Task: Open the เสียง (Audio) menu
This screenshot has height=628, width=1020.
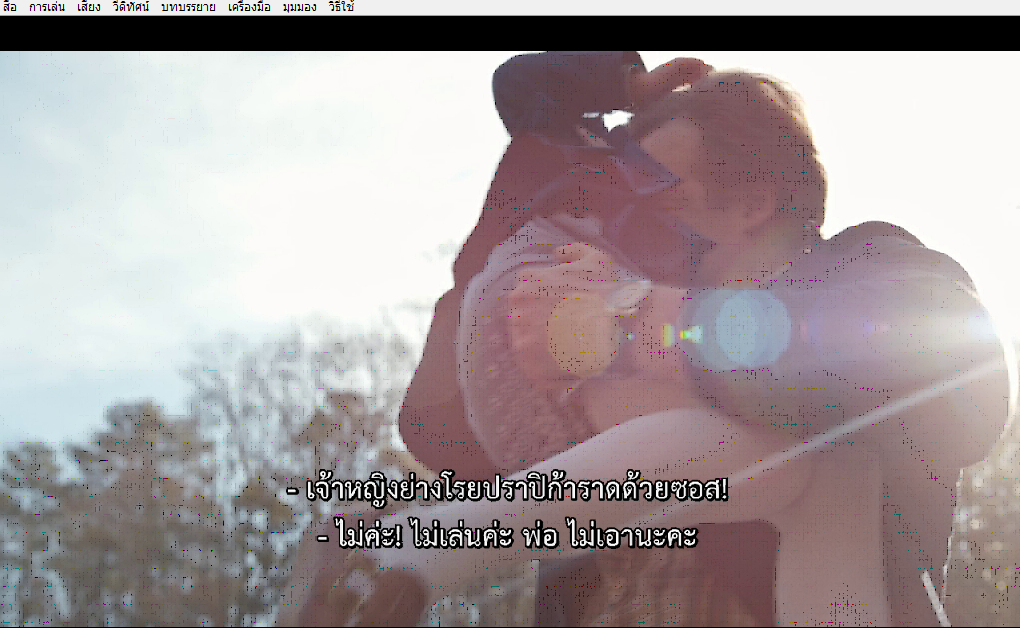Action: 88,7
